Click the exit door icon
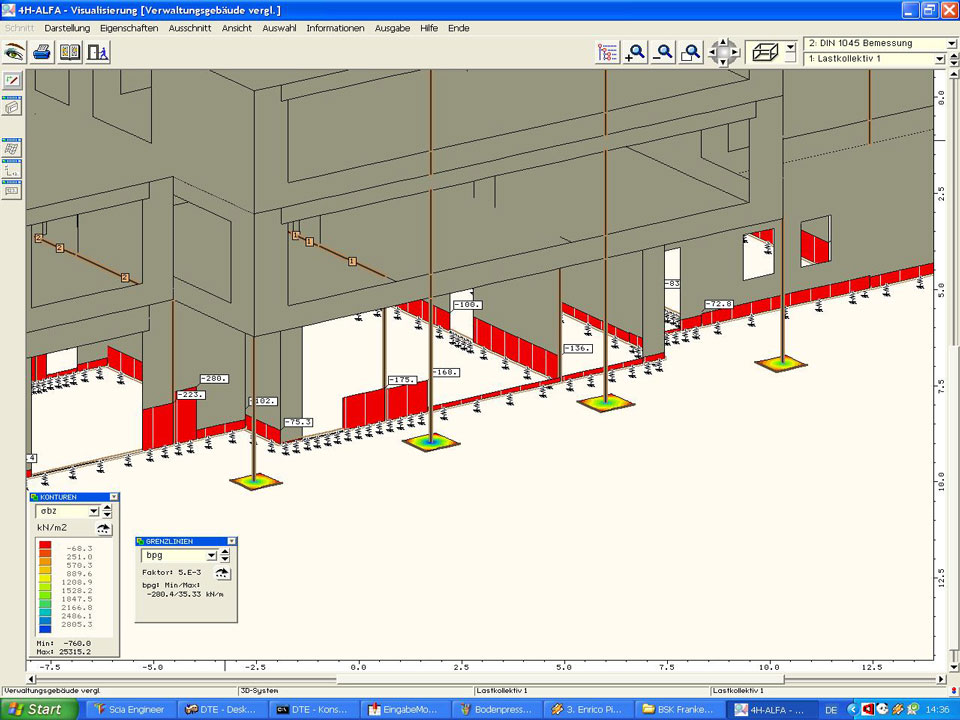Image resolution: width=960 pixels, height=720 pixels. pos(98,52)
